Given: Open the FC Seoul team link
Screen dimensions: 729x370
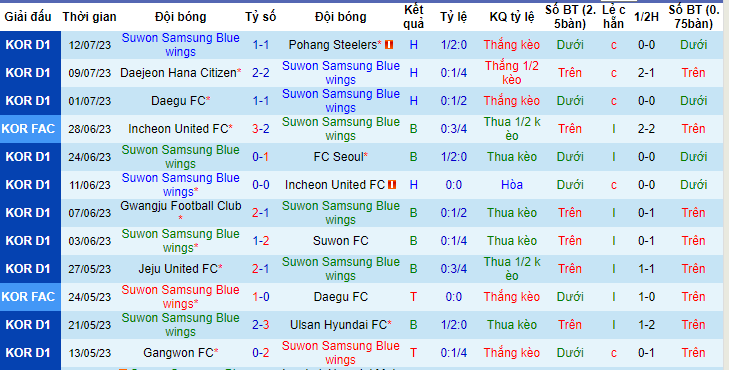Looking at the screenshot, I should pos(338,157).
